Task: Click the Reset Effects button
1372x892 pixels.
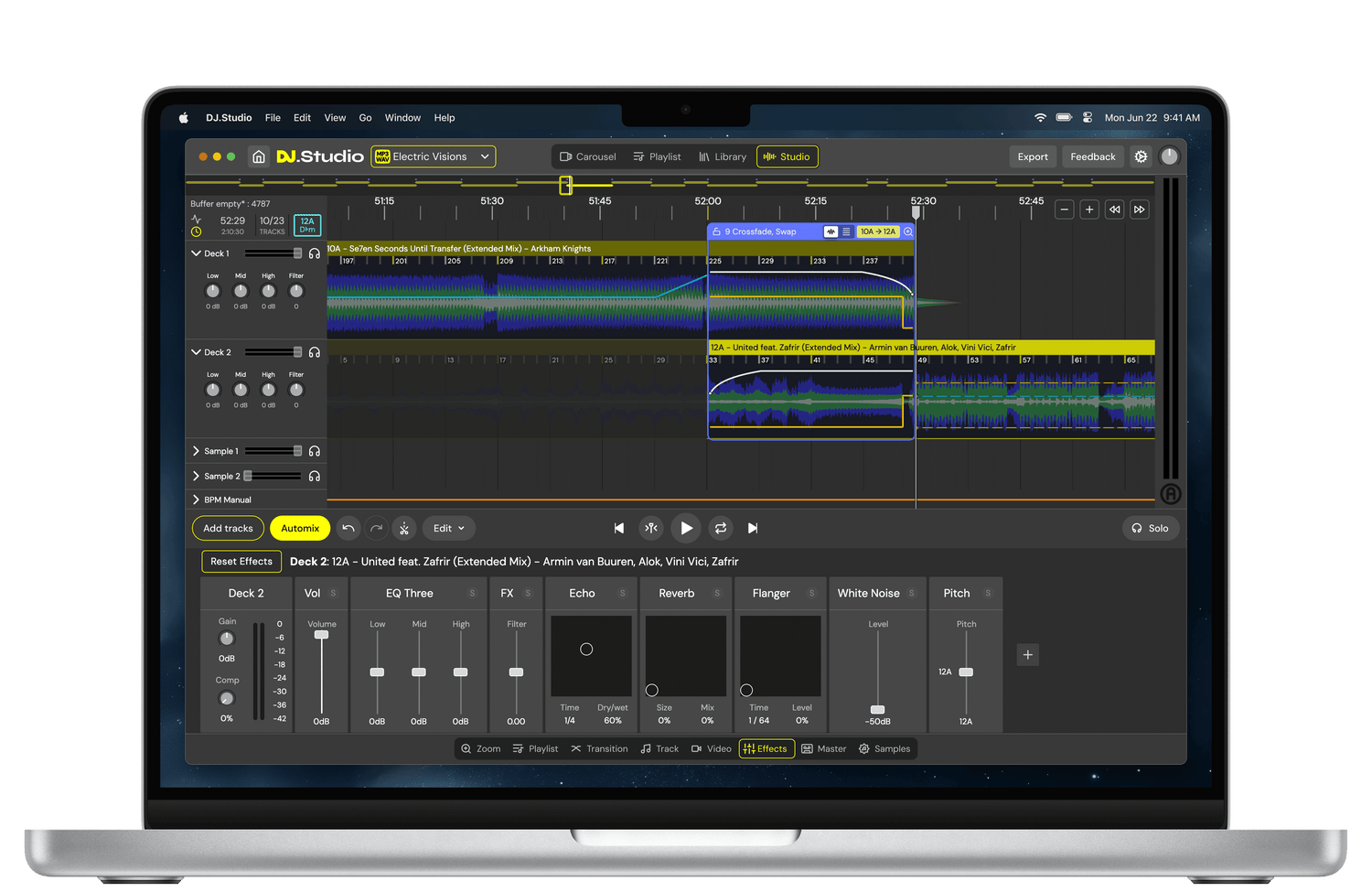Action: coord(241,562)
